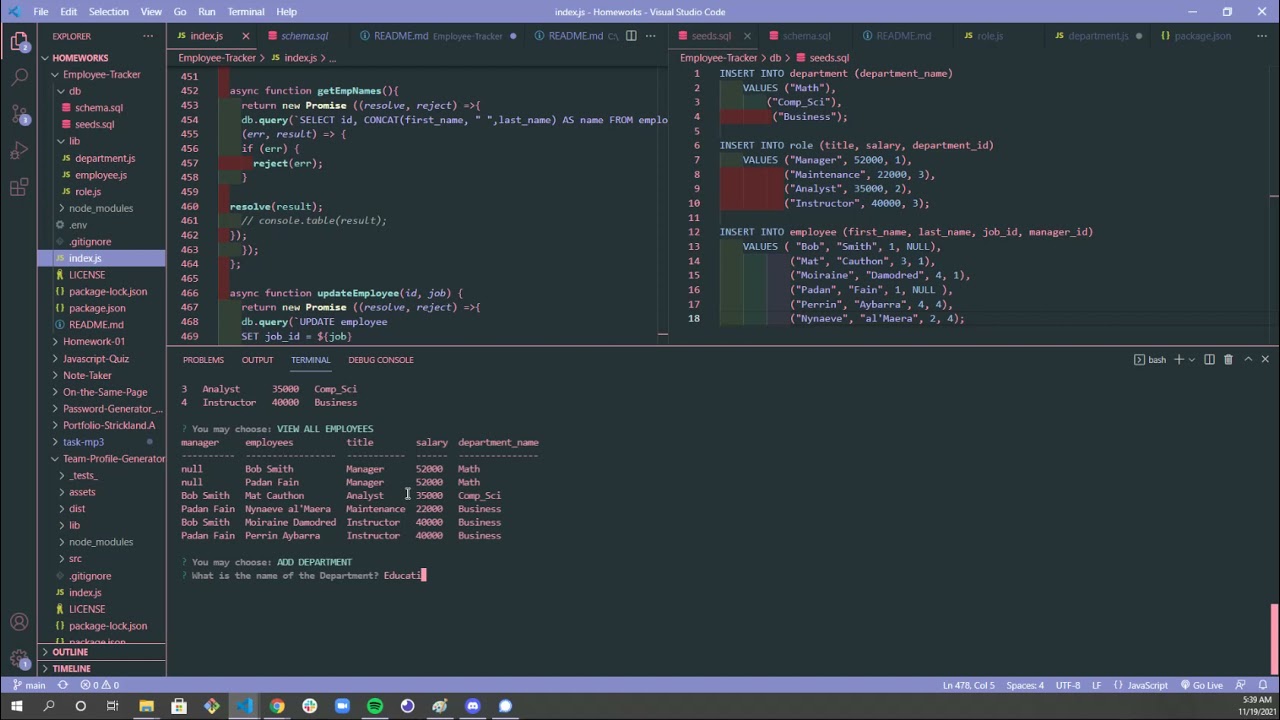Screen dimensions: 1280x720
Task: Open Google Chrome from the taskbar
Action: [277, 706]
